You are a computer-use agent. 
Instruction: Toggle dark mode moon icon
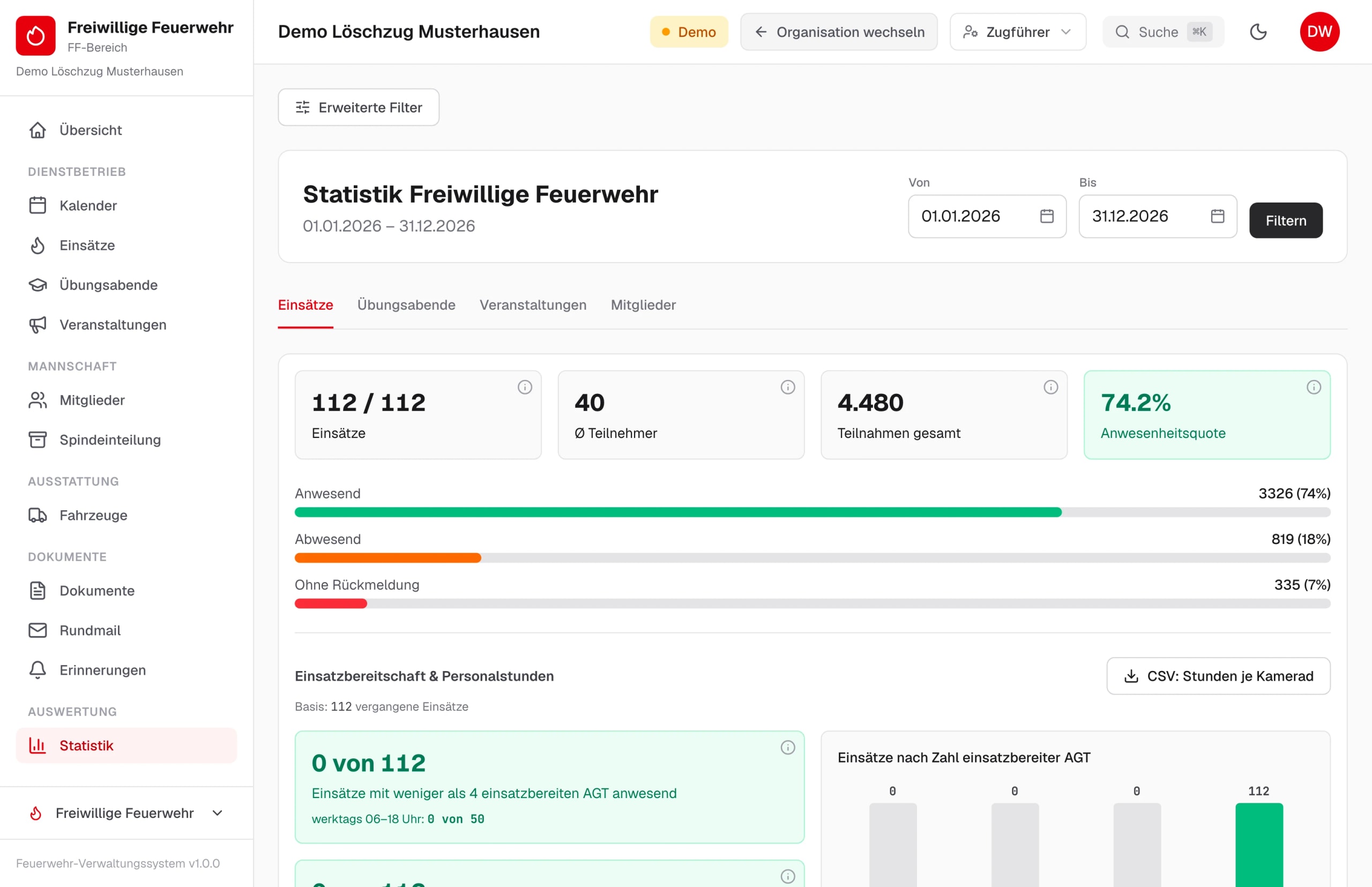click(1258, 32)
